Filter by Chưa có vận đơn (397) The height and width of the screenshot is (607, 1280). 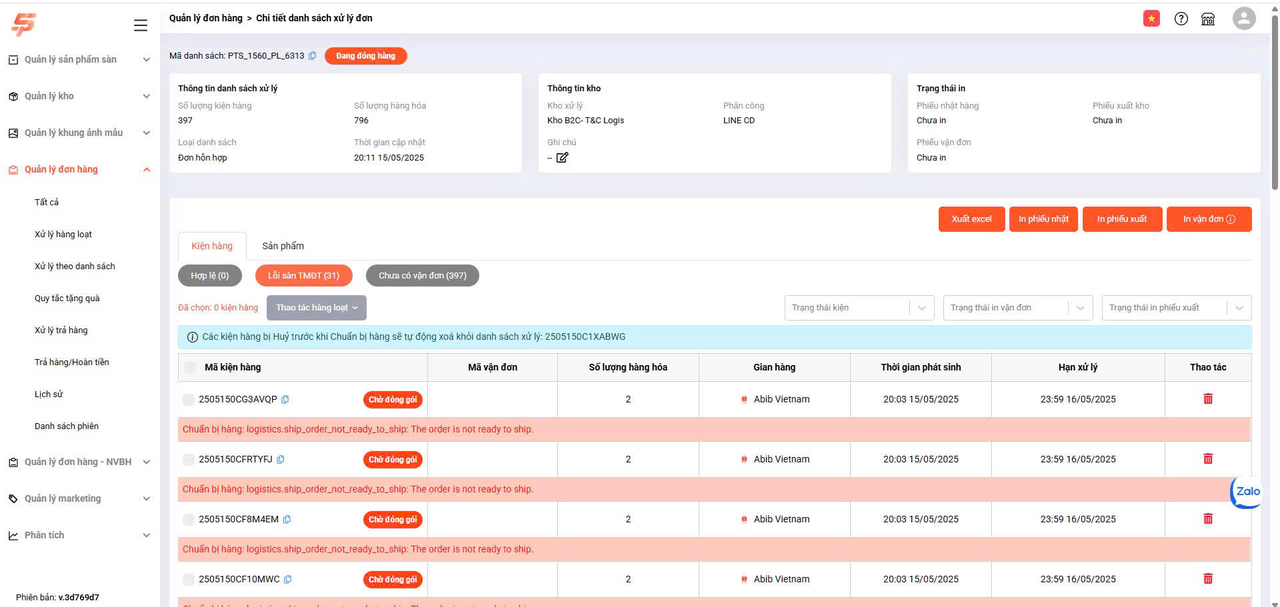[x=422, y=276]
